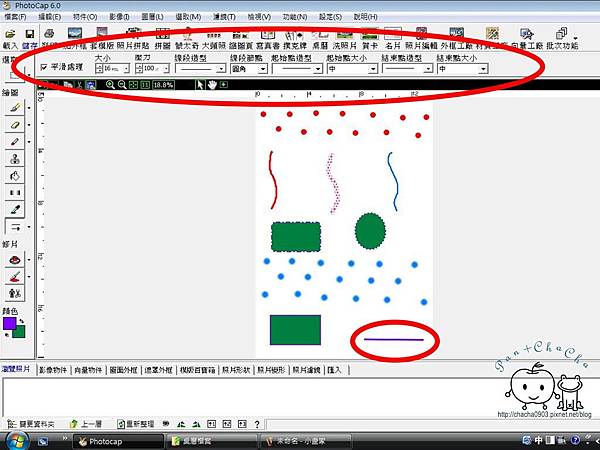Click the zoom out magnifier icon
The image size is (600, 450).
(122, 85)
